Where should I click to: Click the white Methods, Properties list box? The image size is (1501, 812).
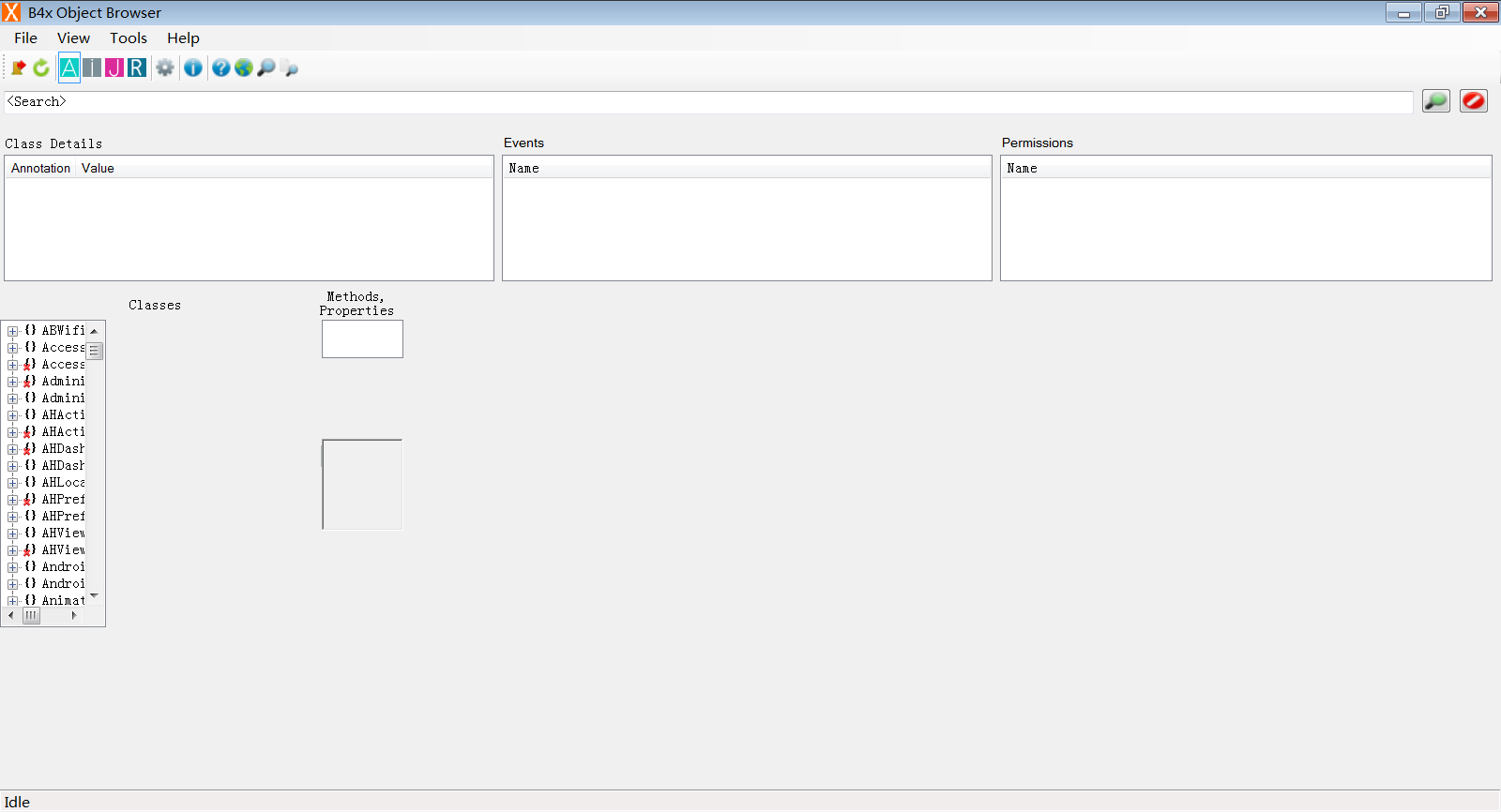362,338
